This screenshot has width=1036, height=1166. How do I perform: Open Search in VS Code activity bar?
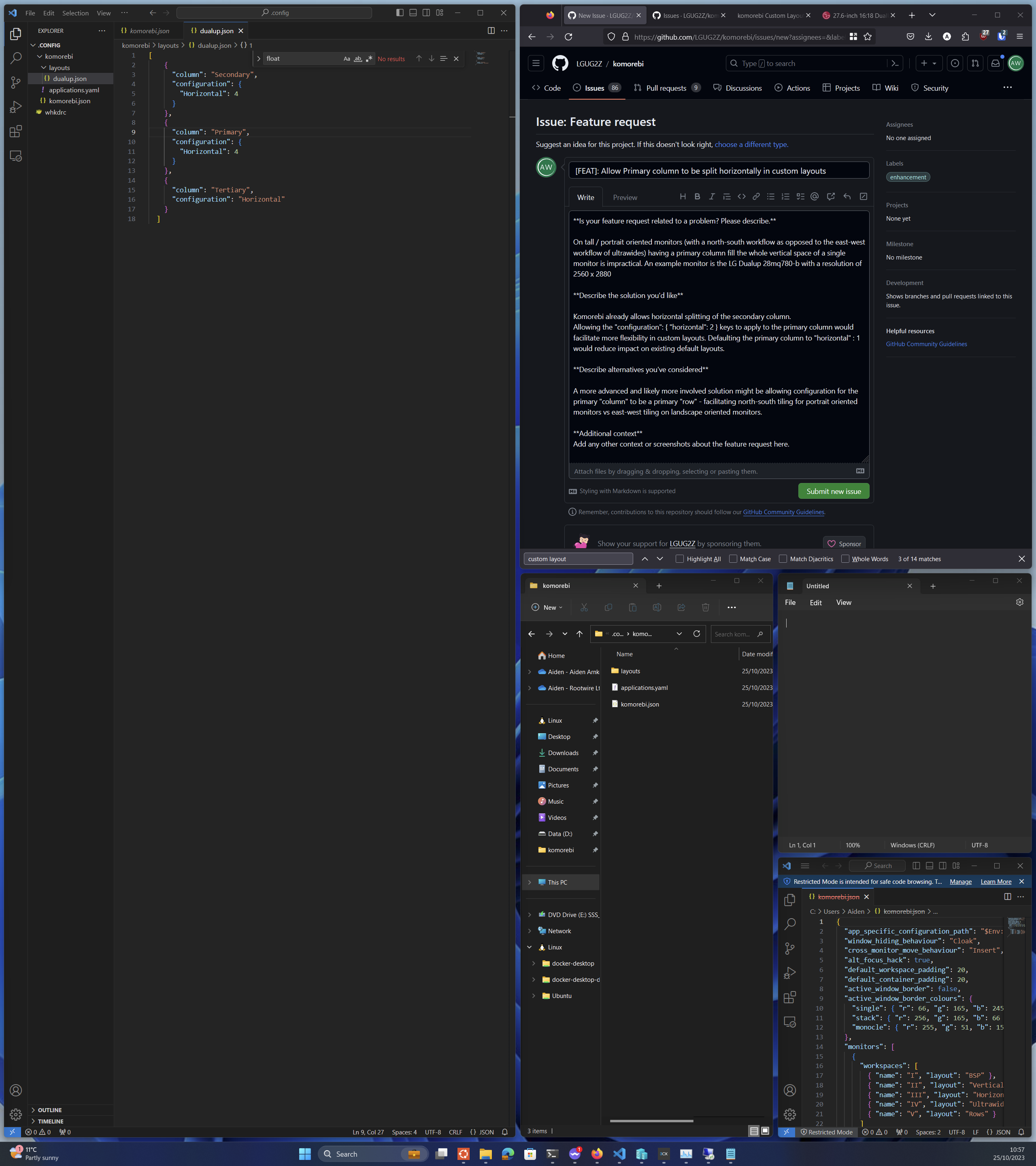click(15, 57)
